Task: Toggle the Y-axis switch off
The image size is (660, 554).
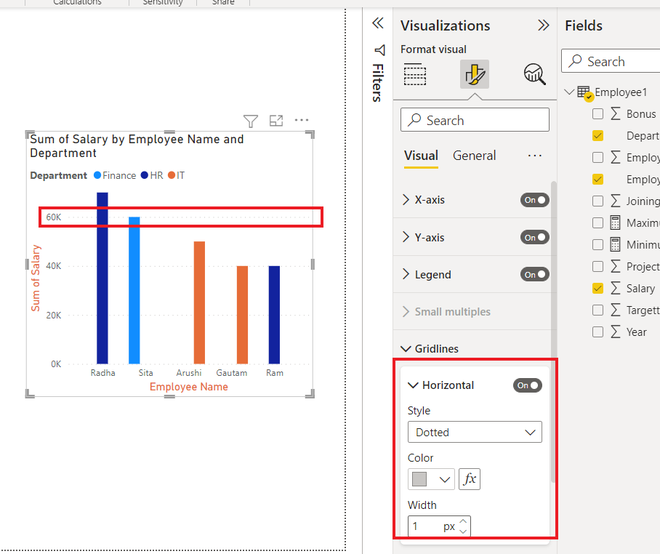Action: [x=535, y=237]
